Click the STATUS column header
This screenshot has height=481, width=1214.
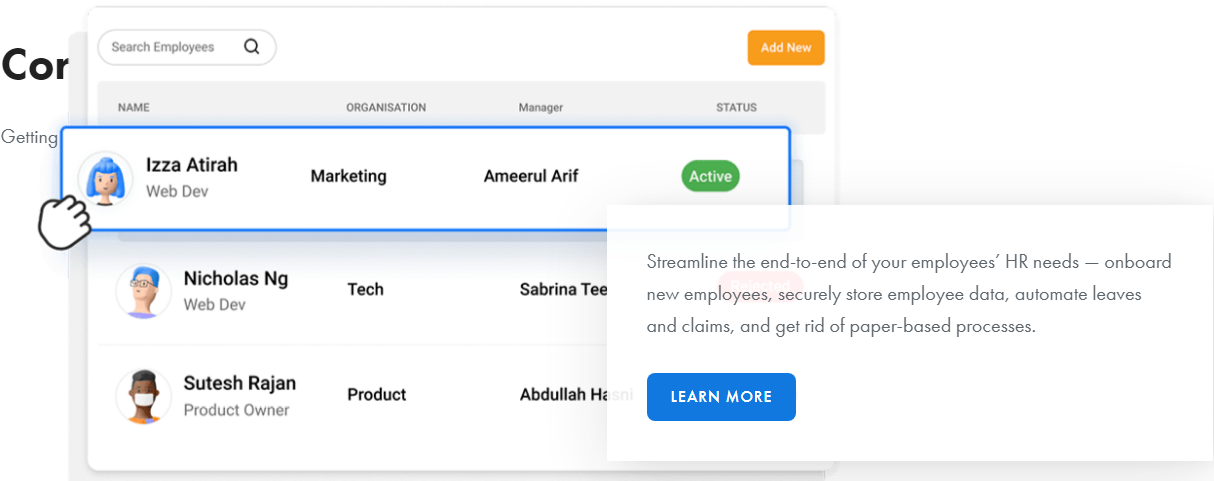pos(736,107)
